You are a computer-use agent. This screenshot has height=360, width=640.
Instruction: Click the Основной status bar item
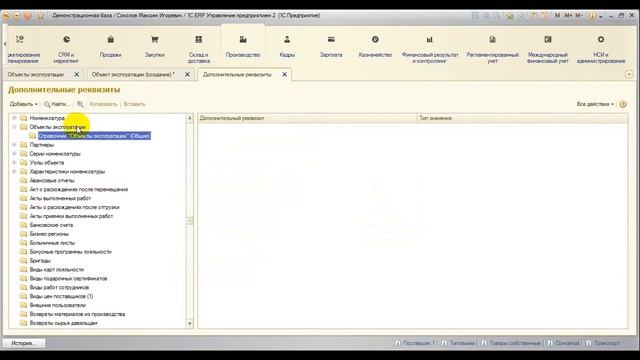point(563,343)
